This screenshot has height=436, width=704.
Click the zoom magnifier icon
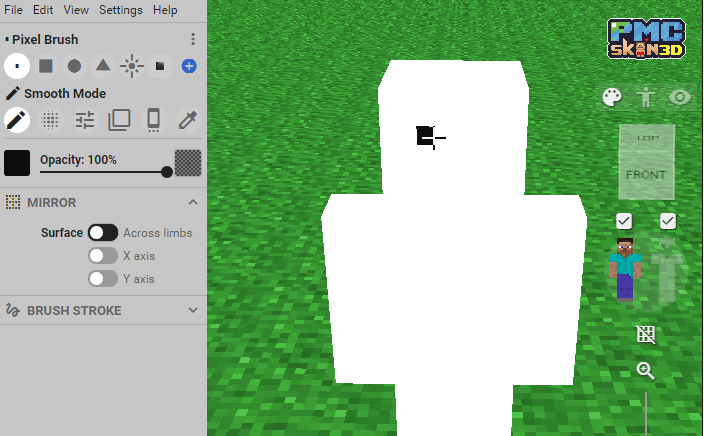[645, 370]
